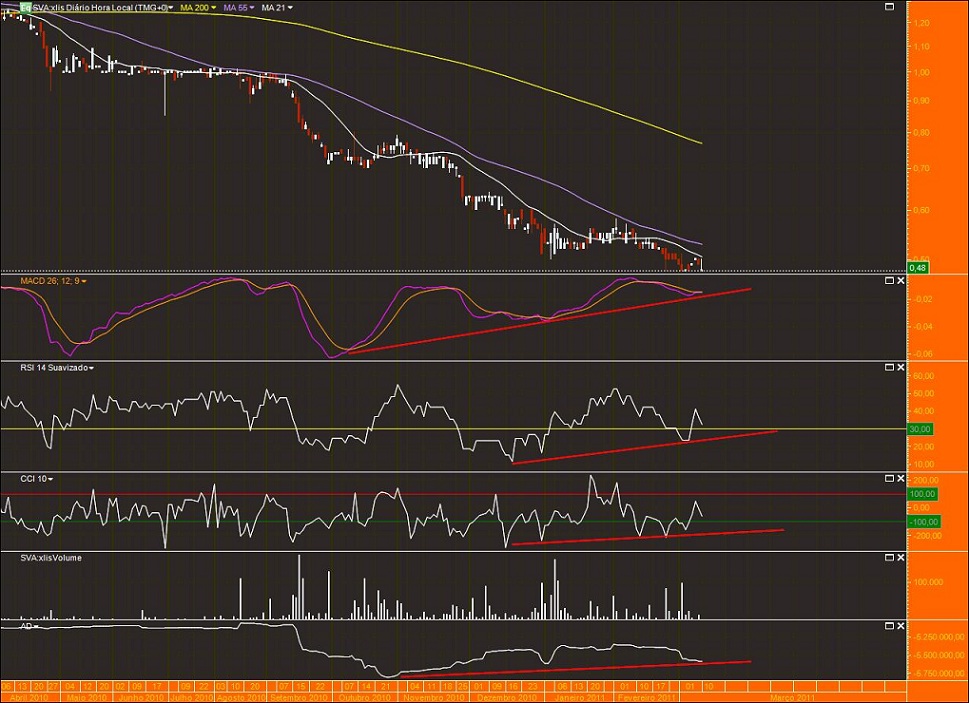Screen dimensions: 969x703
Task: Click the 200,00 CCI scale label
Action: (x=925, y=480)
